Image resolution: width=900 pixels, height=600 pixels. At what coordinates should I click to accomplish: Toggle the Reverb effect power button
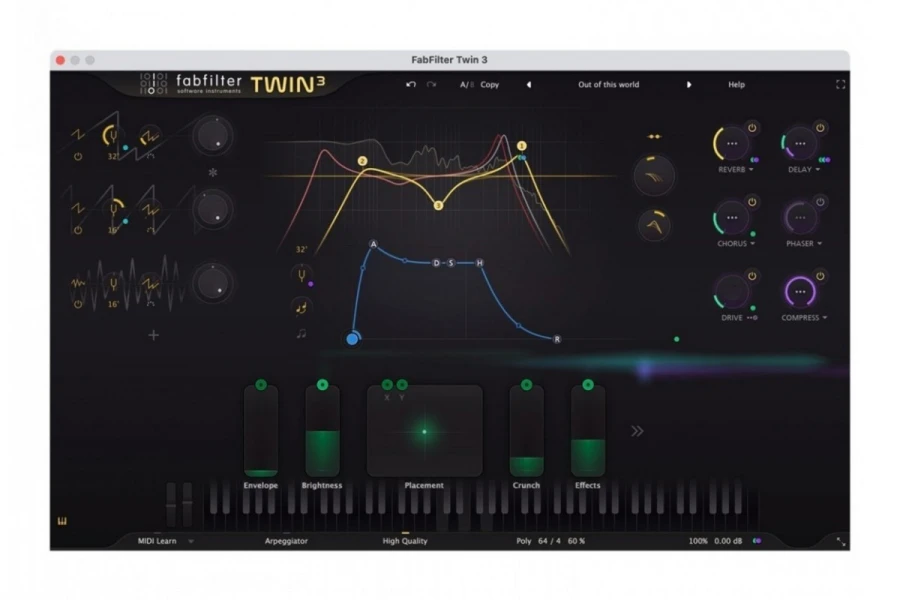point(752,128)
